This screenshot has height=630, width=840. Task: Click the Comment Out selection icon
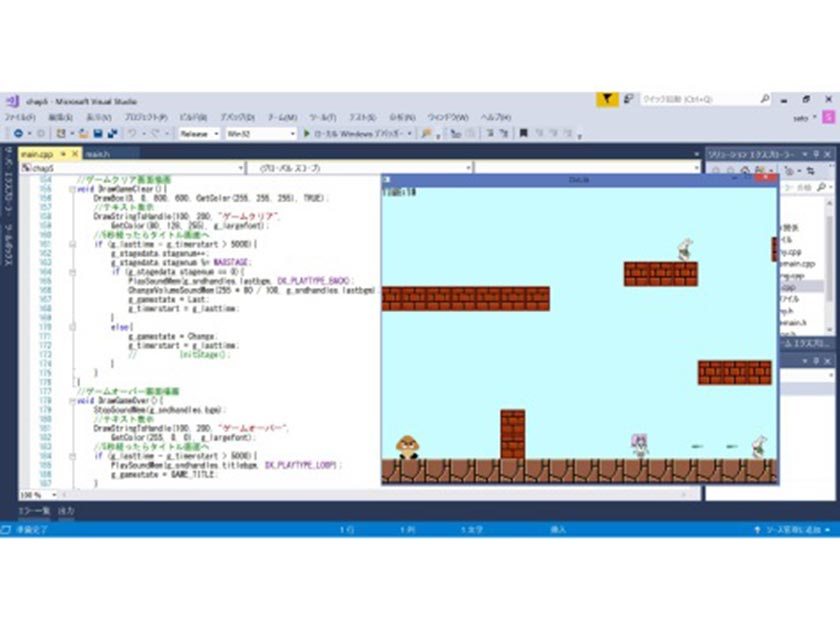tap(490, 133)
